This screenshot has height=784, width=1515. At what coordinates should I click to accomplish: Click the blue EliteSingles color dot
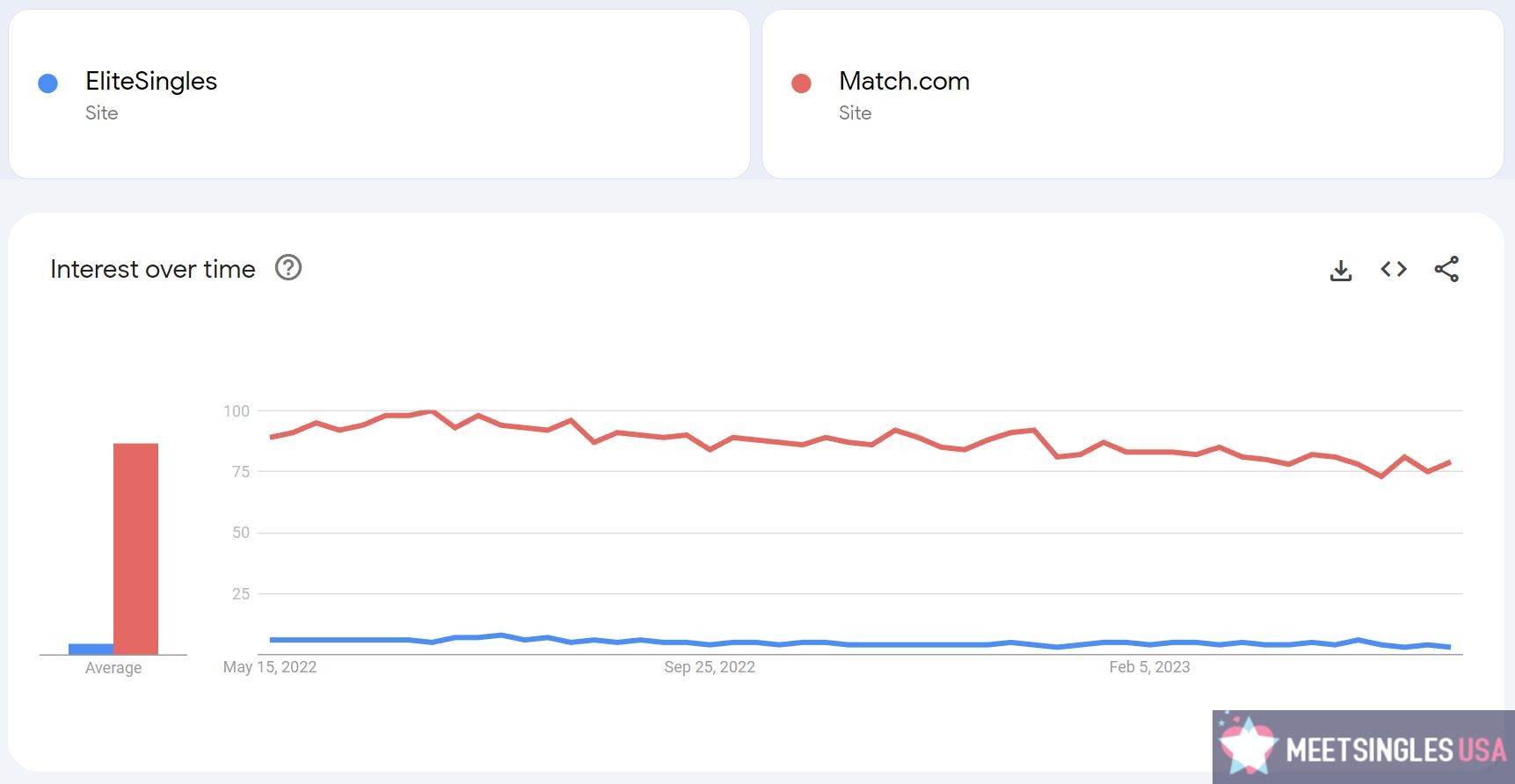48,83
